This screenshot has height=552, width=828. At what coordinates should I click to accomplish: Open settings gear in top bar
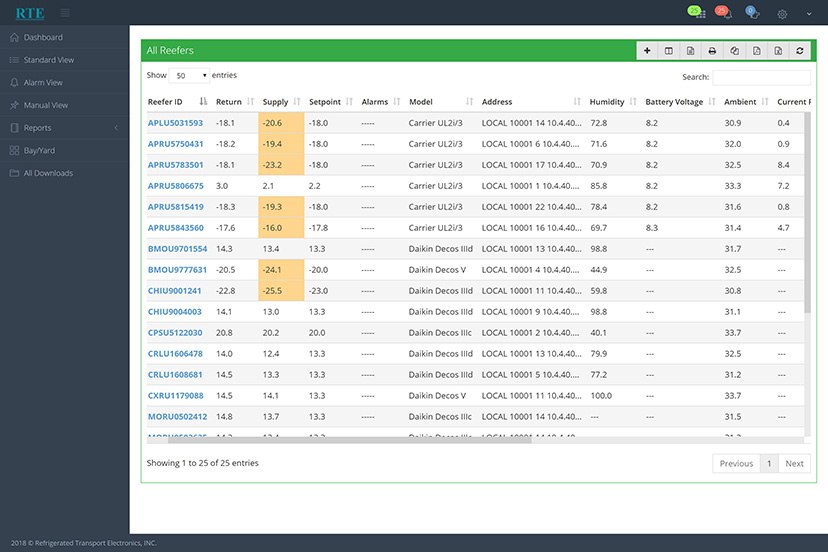coord(782,14)
